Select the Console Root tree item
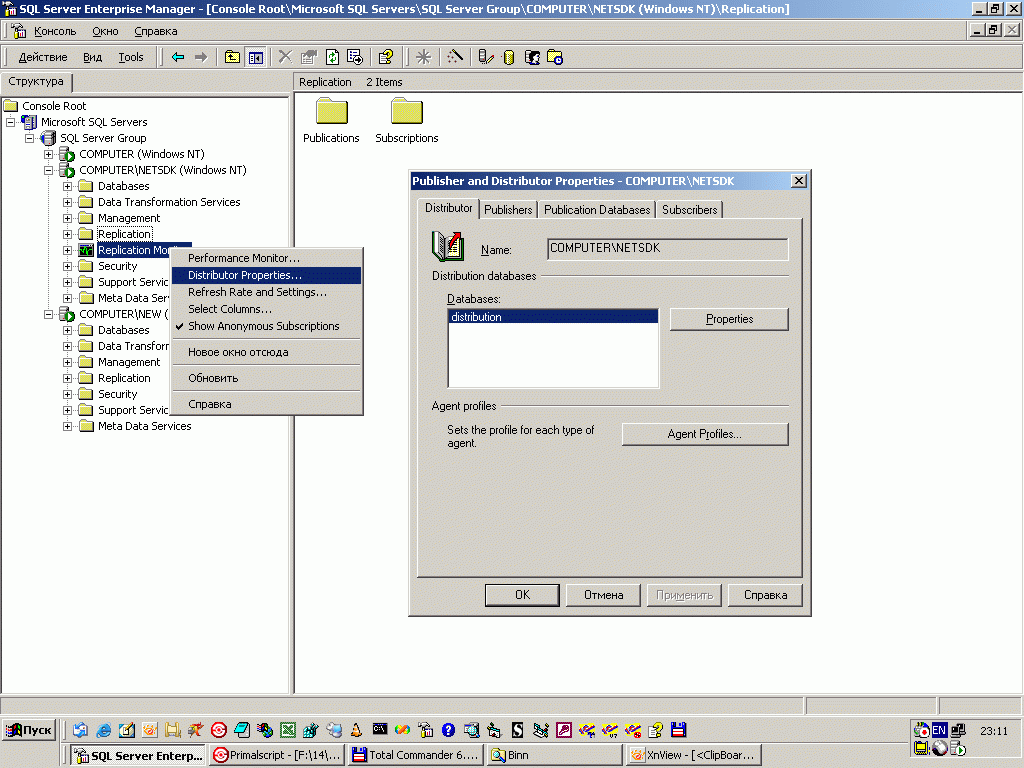 (x=54, y=106)
